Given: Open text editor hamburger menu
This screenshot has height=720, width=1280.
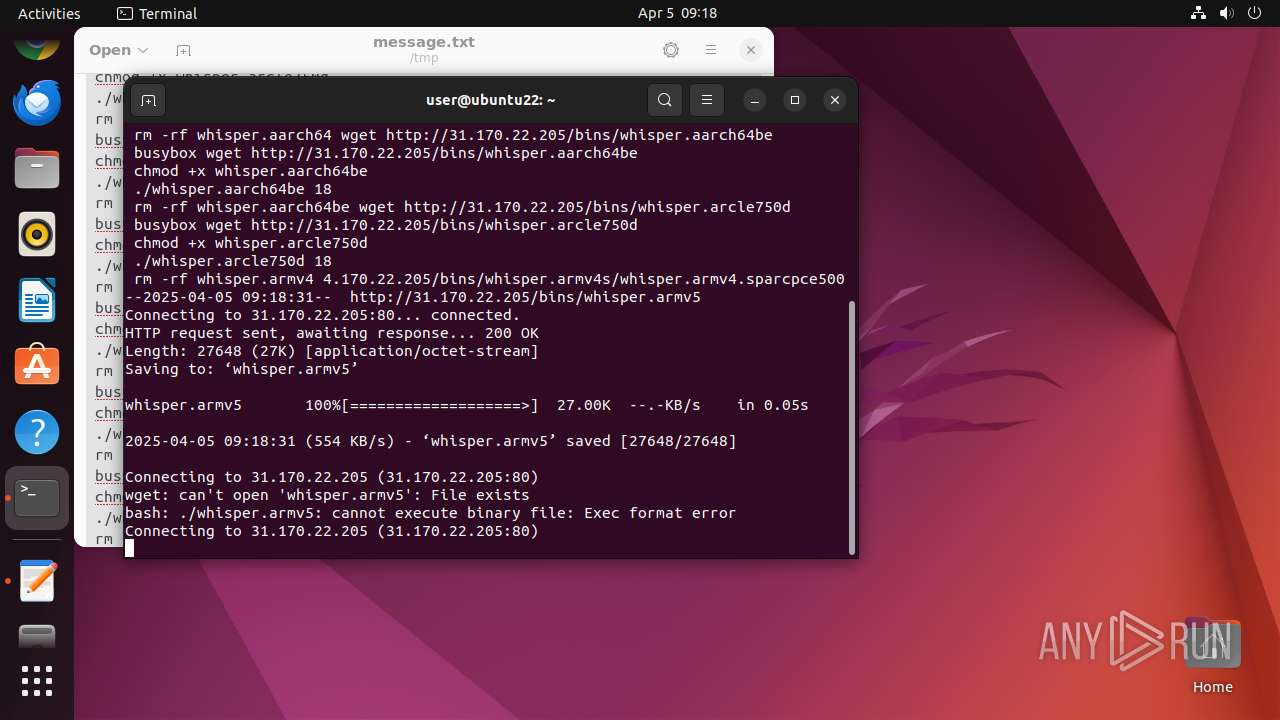Looking at the screenshot, I should [x=711, y=50].
